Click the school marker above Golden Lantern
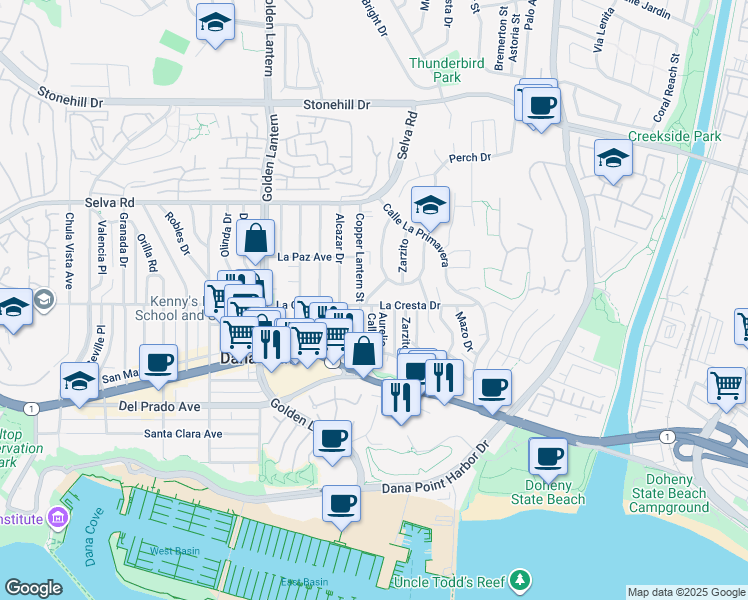 pos(215,23)
